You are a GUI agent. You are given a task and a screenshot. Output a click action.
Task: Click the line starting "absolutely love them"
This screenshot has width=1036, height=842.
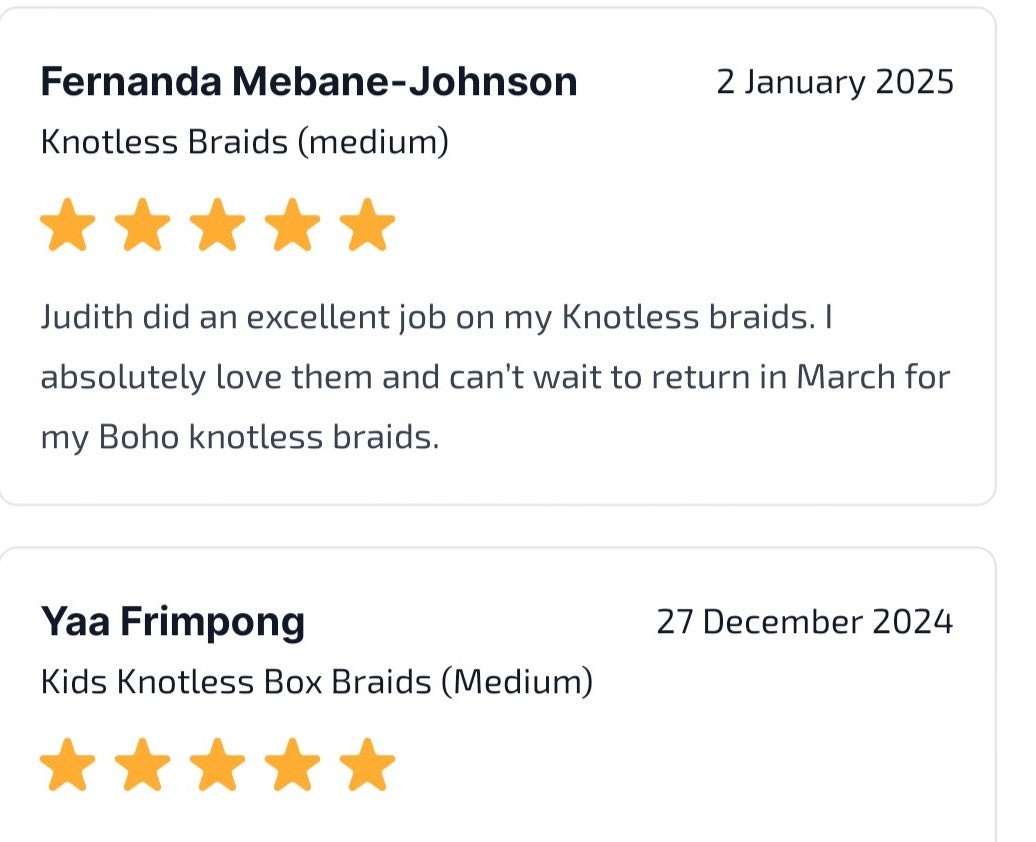point(495,378)
